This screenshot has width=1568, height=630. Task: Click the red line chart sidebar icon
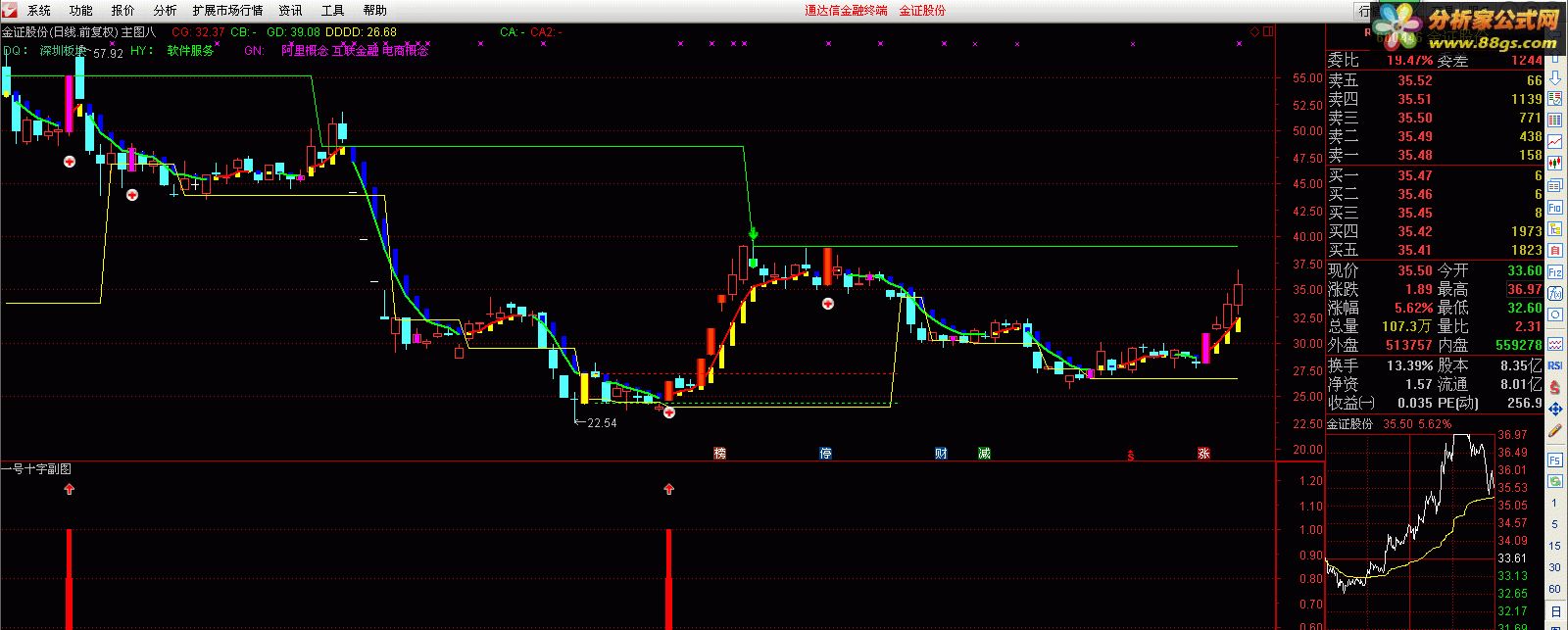pos(1554,141)
